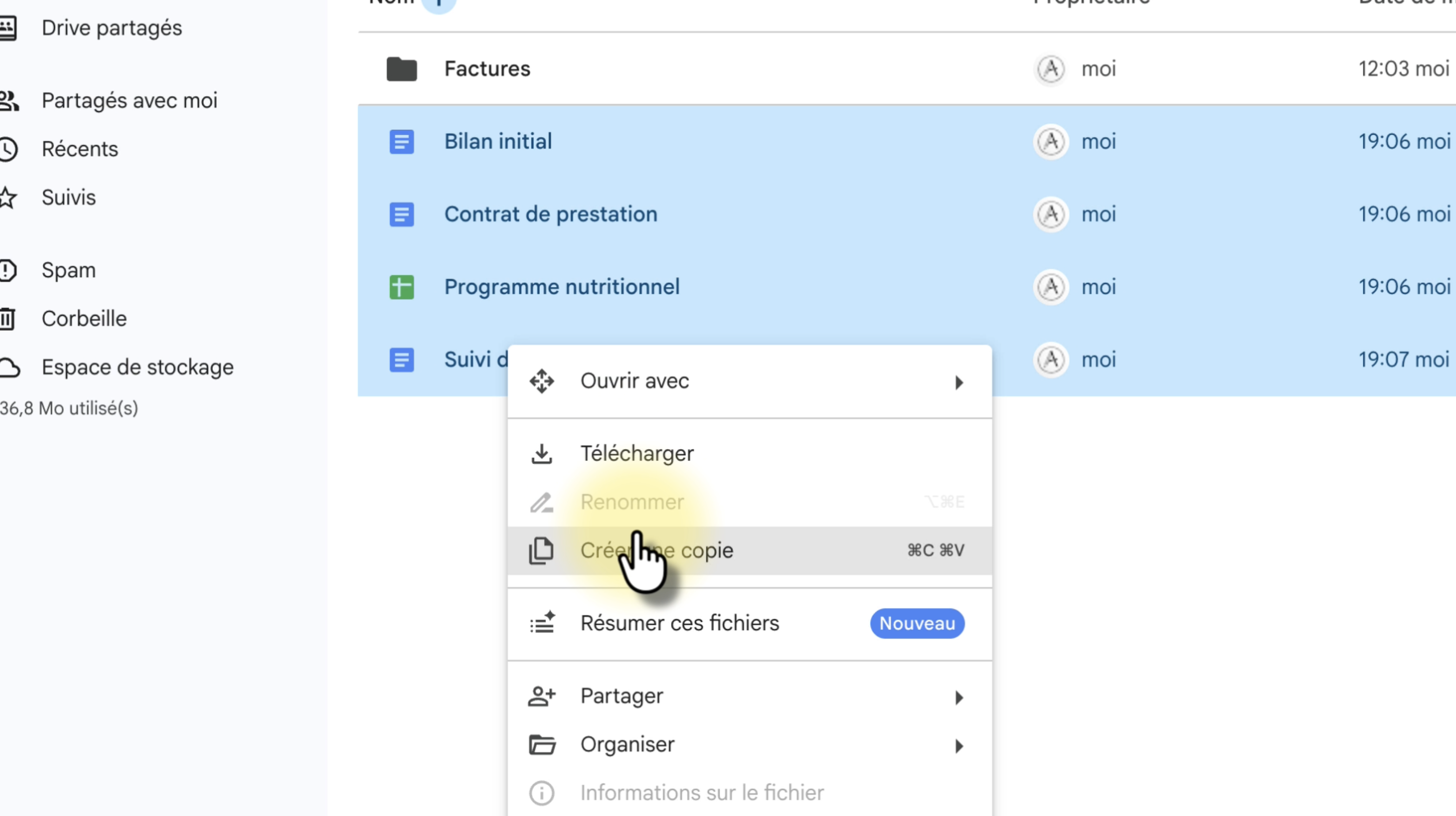Click the Programme nutritionnel spreadsheet icon
The image size is (1456, 816).
tap(401, 287)
